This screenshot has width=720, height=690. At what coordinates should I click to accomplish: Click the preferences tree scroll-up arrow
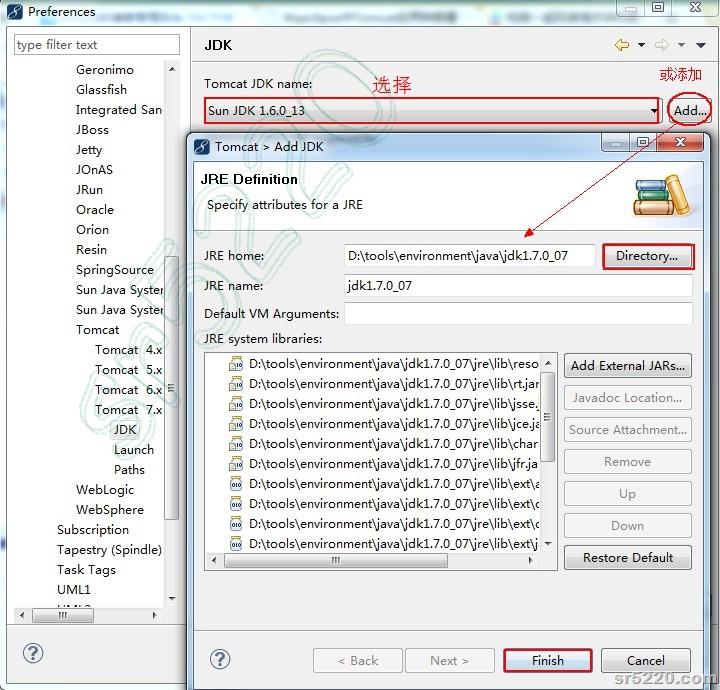(172, 69)
